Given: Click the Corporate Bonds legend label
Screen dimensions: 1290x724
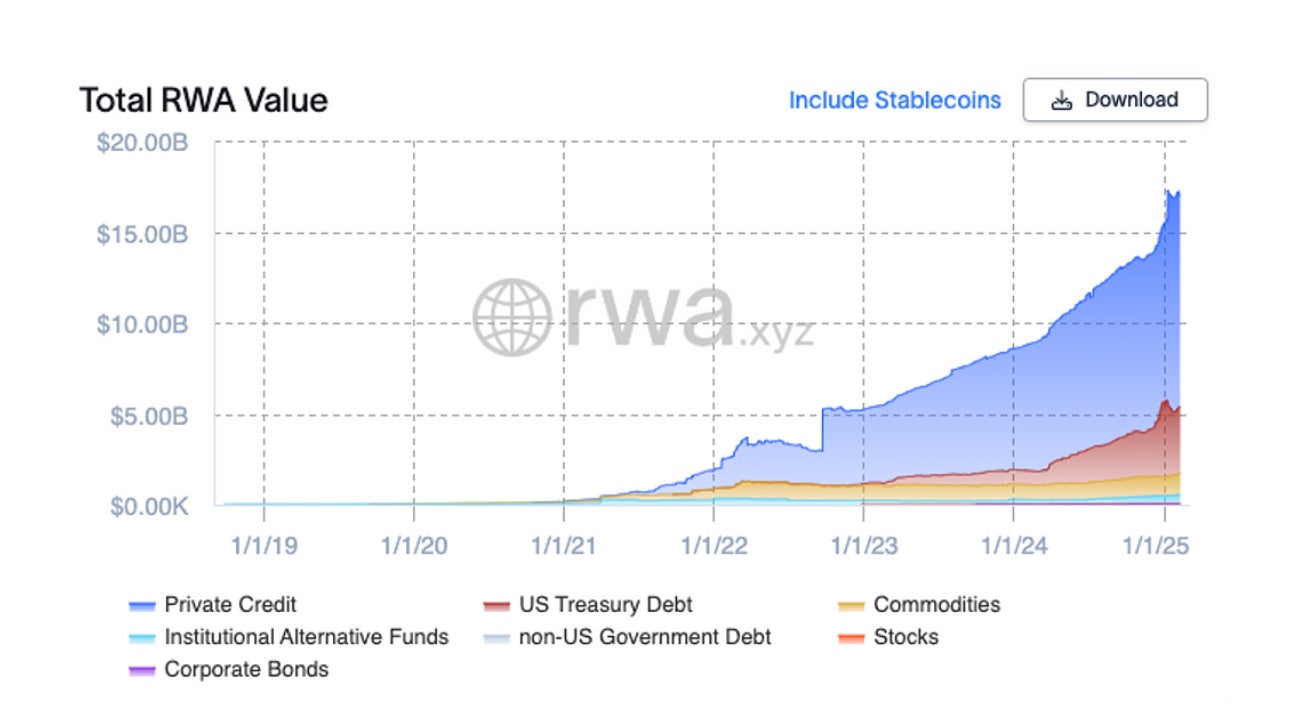Looking at the screenshot, I should pyautogui.click(x=246, y=669).
